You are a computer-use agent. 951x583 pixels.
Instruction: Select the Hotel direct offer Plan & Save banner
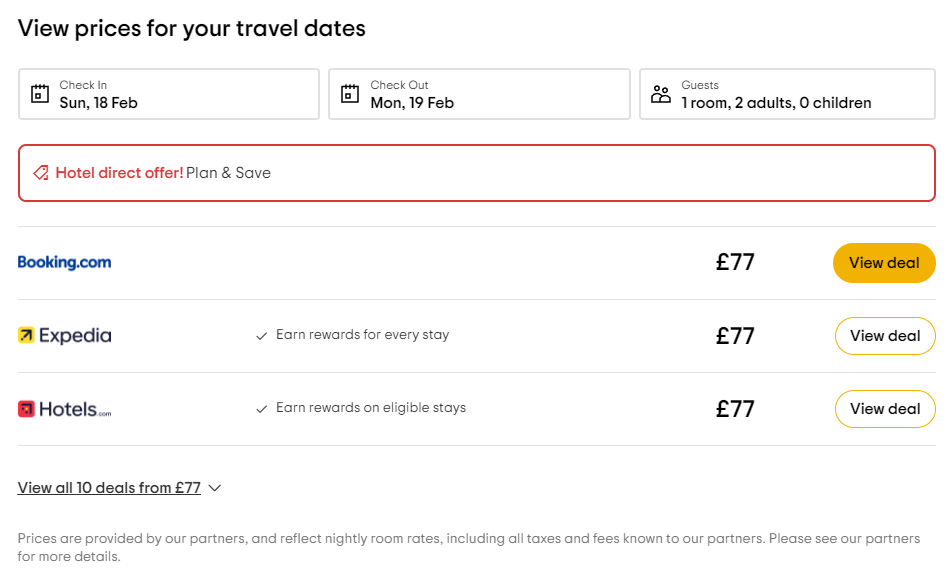coord(476,173)
